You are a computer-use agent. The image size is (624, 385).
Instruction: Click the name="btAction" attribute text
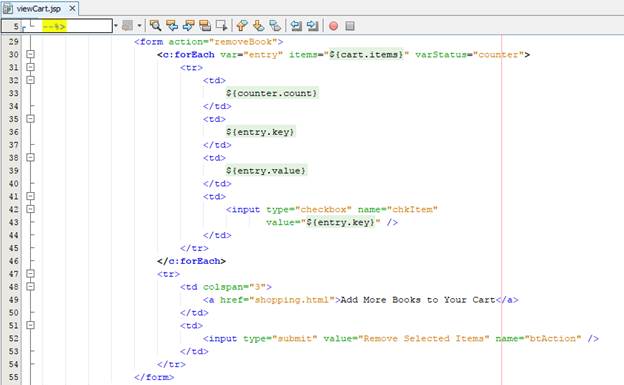coord(538,338)
